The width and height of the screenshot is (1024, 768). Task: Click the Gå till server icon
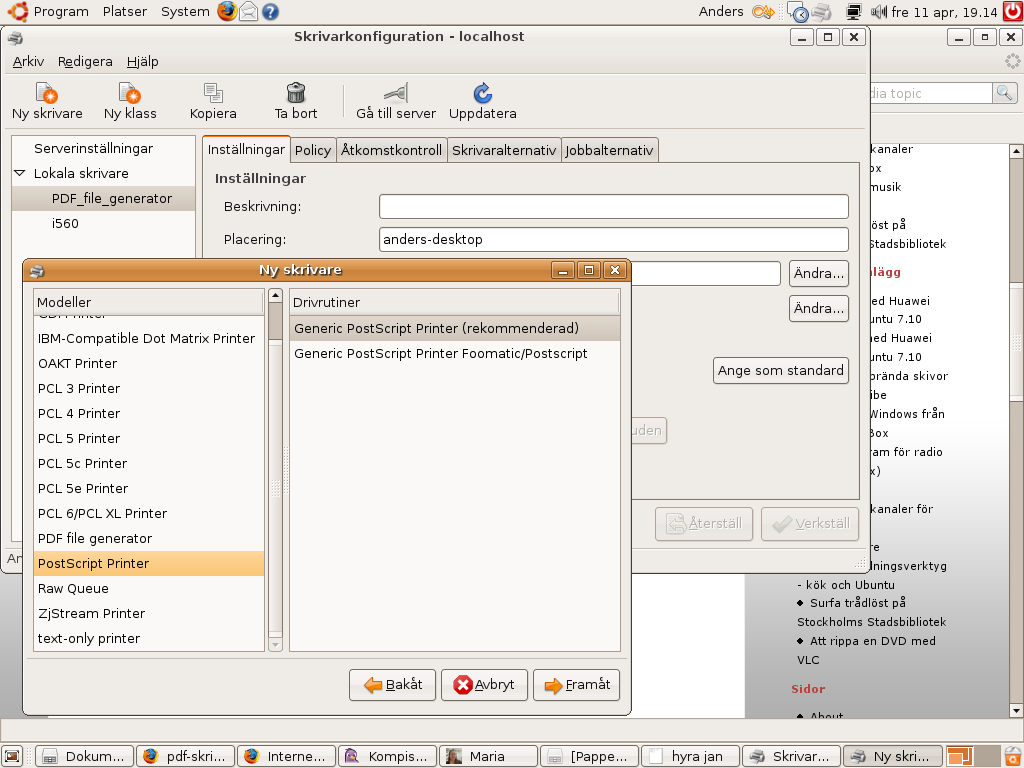(x=396, y=93)
